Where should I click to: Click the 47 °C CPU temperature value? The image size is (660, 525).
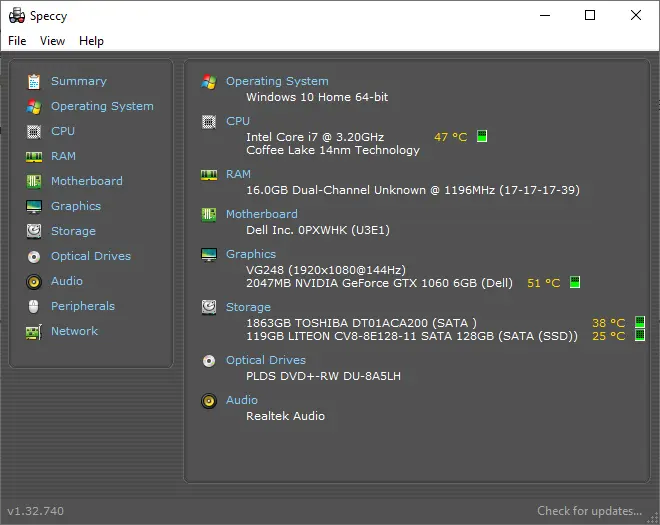click(x=451, y=137)
